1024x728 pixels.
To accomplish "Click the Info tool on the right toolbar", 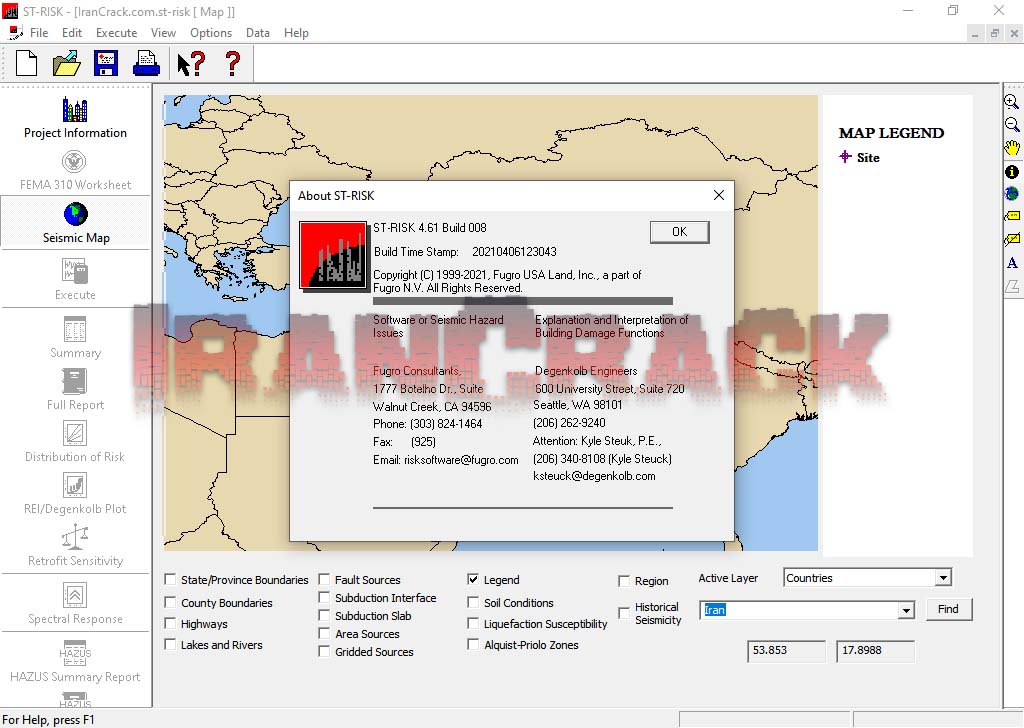I will (x=1012, y=171).
